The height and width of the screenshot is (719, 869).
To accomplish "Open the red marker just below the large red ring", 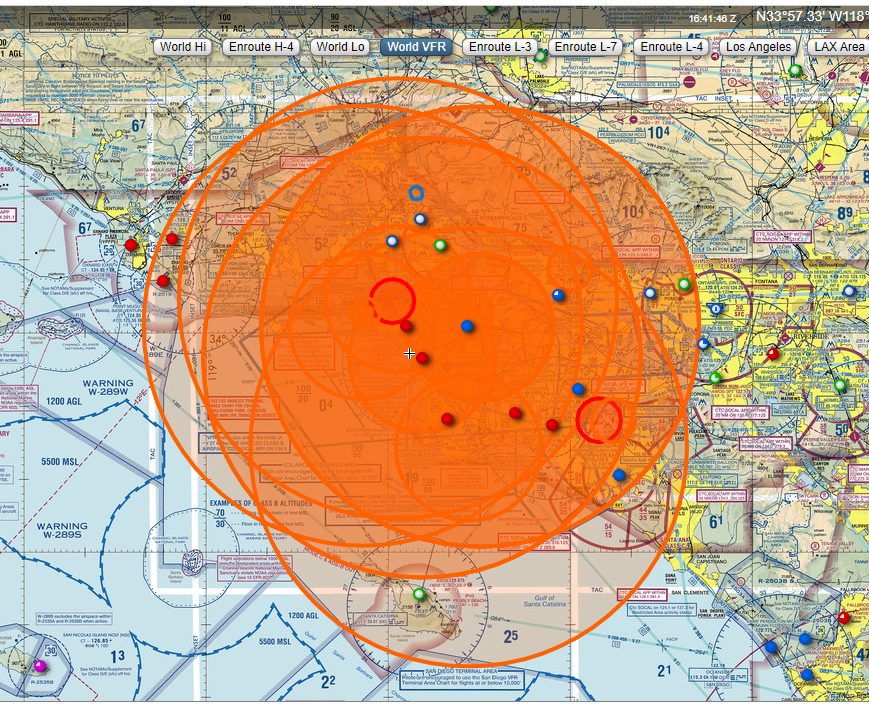I will [x=406, y=326].
